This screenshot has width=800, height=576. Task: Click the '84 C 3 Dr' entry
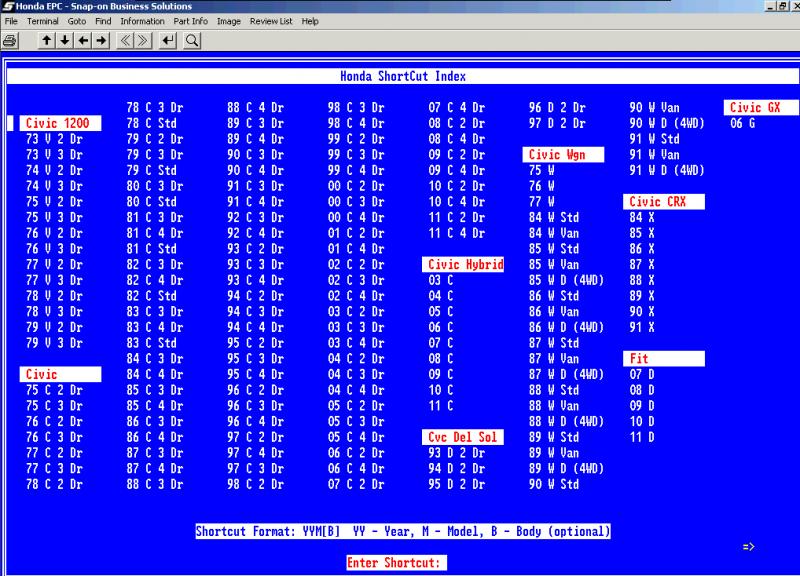pyautogui.click(x=155, y=359)
